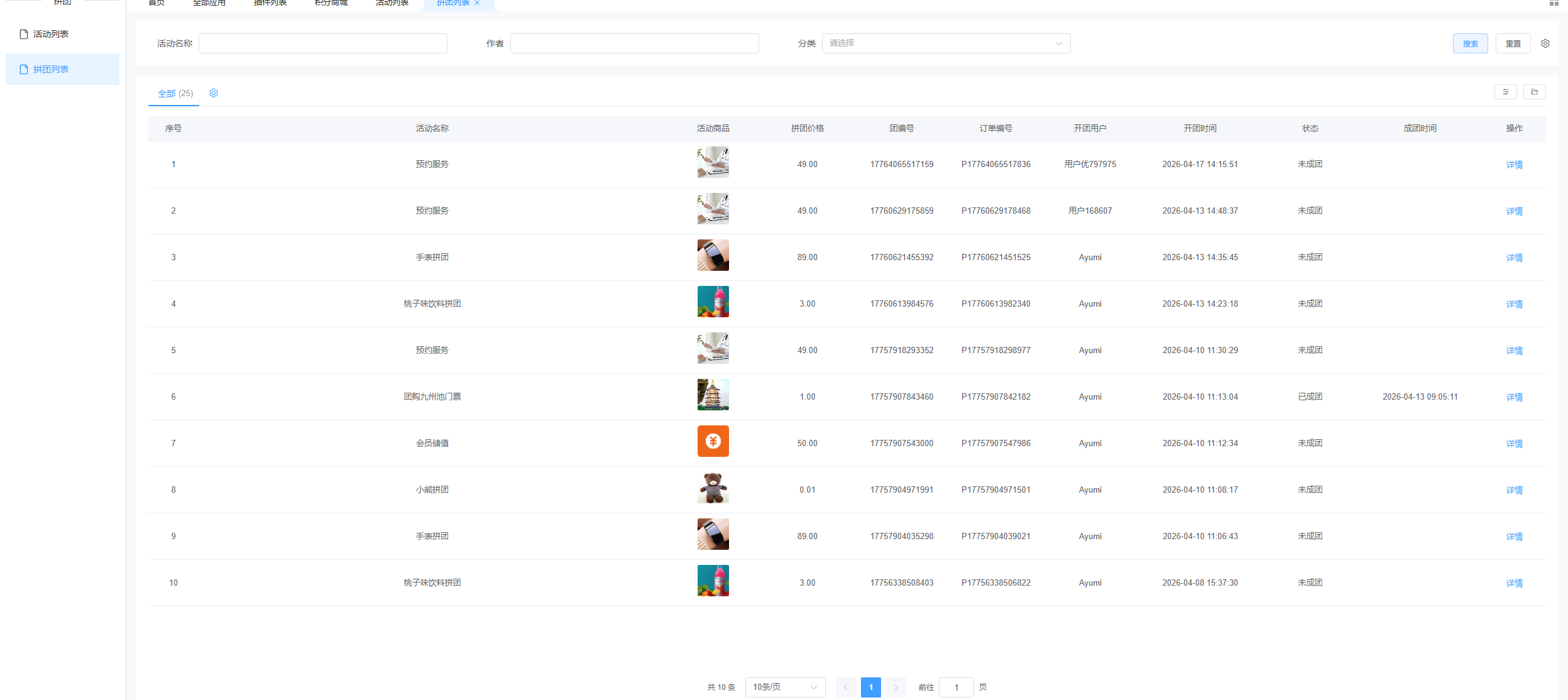View 详情 for group 17760613984576
1568x700 pixels.
coord(1515,304)
